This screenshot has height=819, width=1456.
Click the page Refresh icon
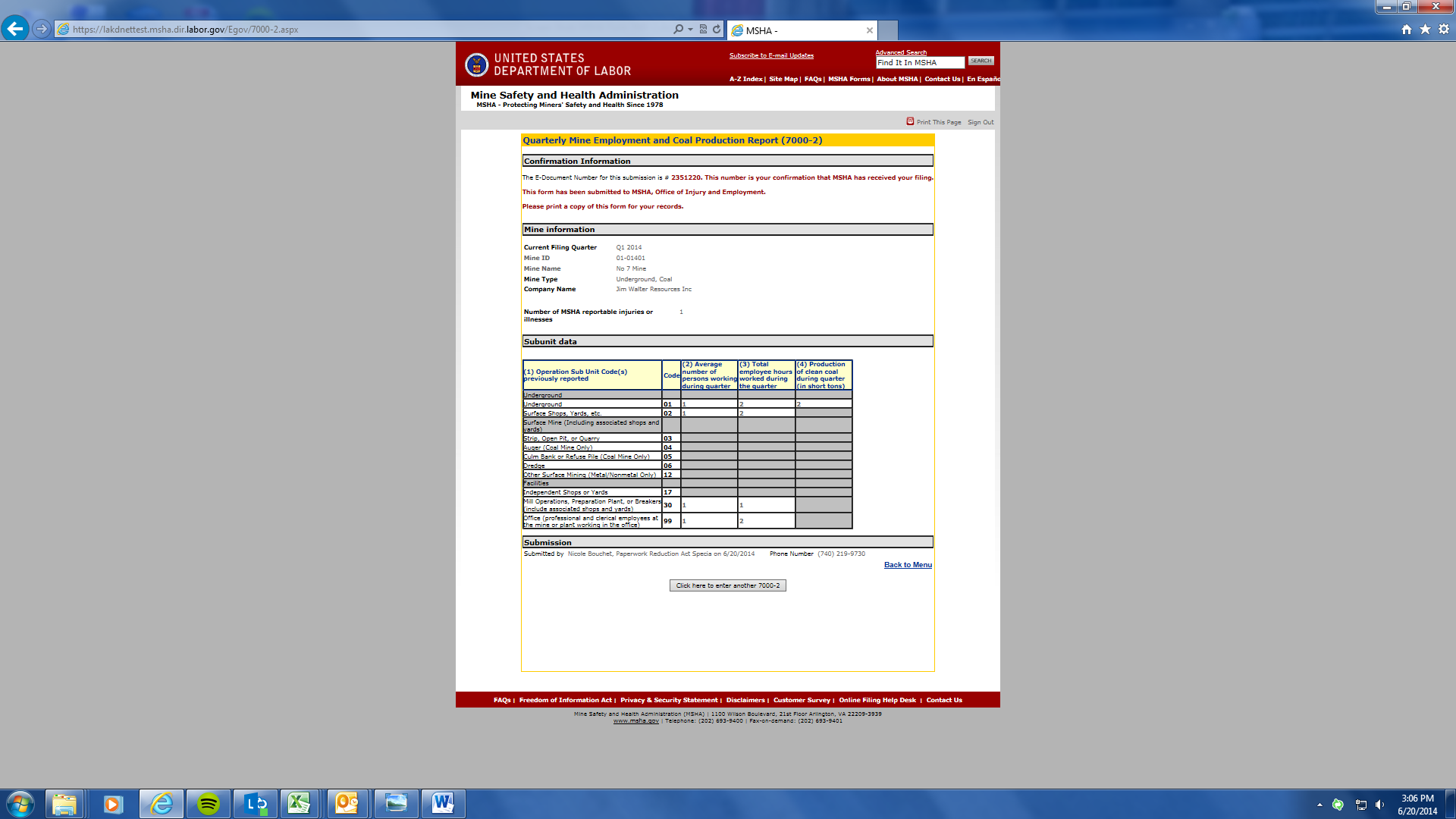coord(717,30)
